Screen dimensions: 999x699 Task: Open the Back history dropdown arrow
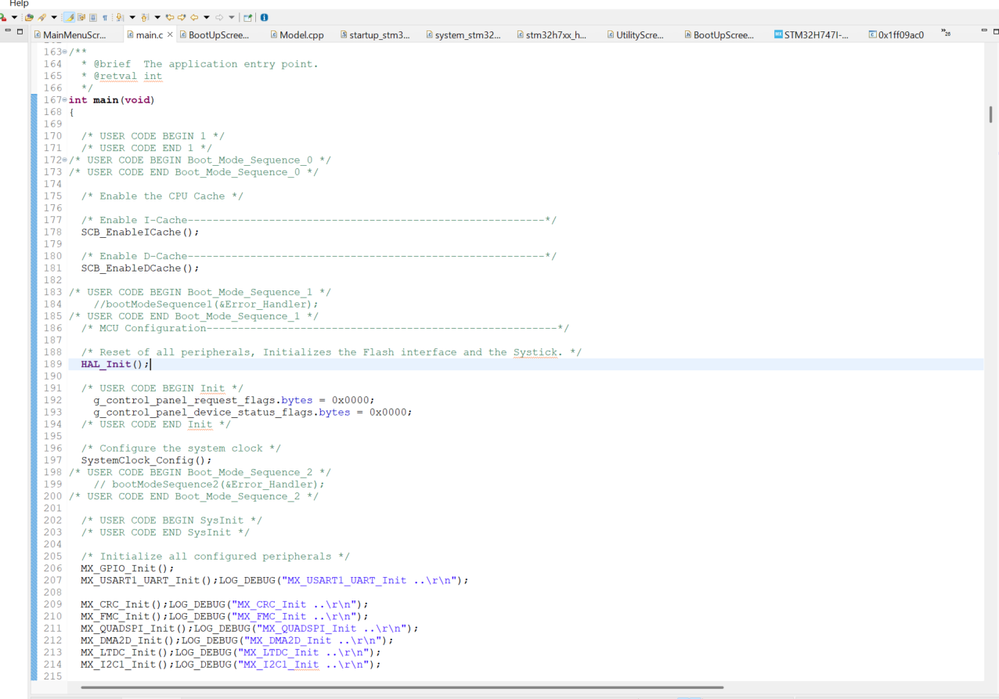(206, 16)
